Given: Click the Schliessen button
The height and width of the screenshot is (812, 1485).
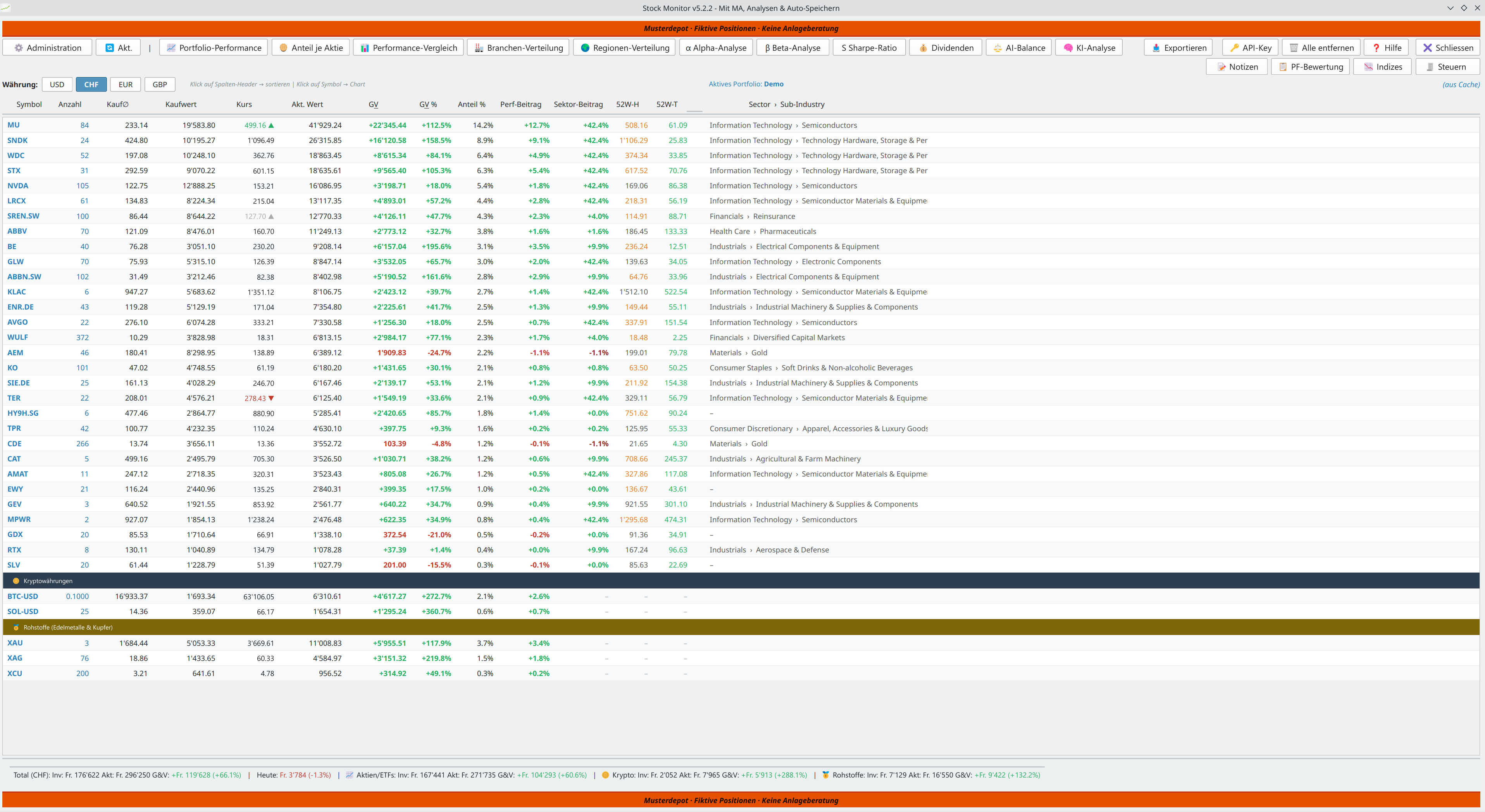Looking at the screenshot, I should (1447, 48).
